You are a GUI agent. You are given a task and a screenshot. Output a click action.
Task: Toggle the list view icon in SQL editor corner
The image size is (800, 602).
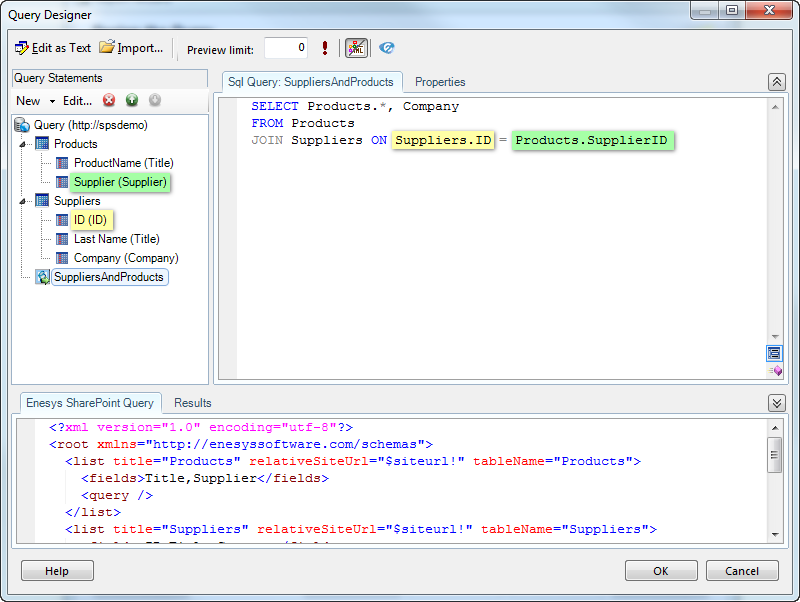point(774,353)
